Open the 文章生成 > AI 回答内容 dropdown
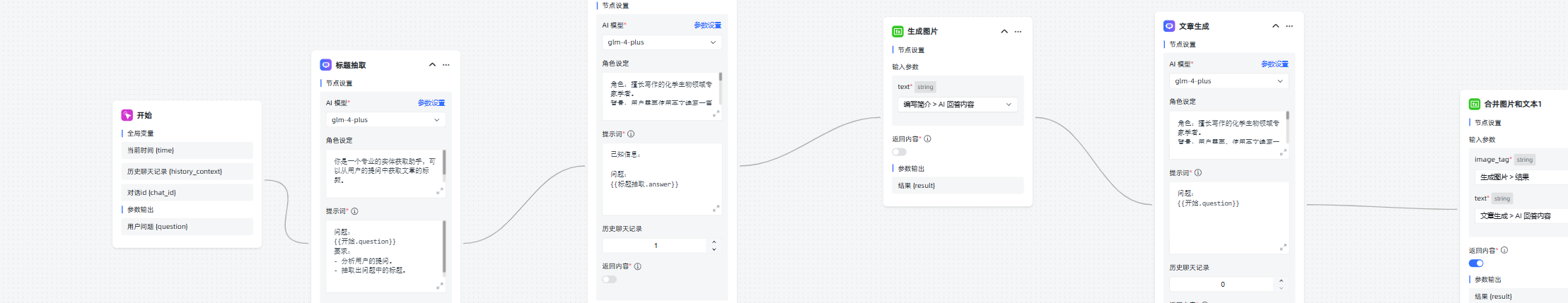The image size is (1568, 303). coord(1521,216)
